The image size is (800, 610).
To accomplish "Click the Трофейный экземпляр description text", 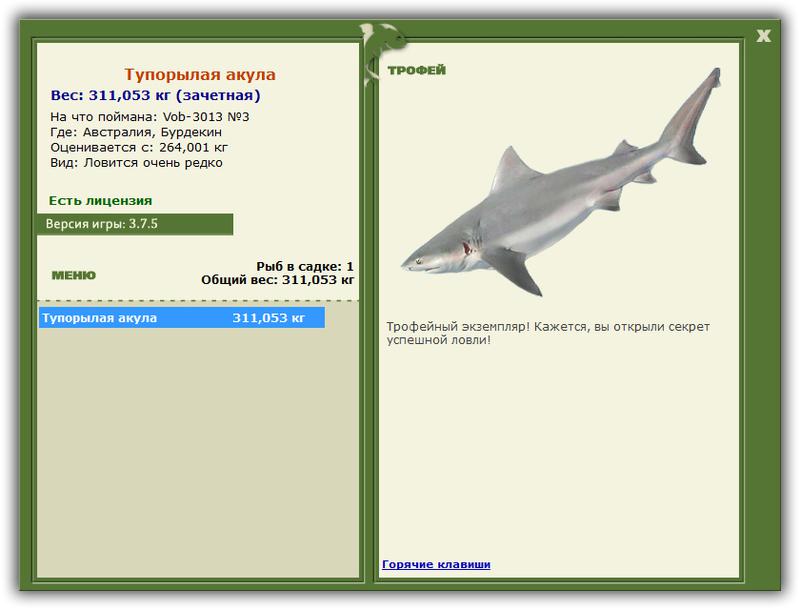I will pos(548,333).
